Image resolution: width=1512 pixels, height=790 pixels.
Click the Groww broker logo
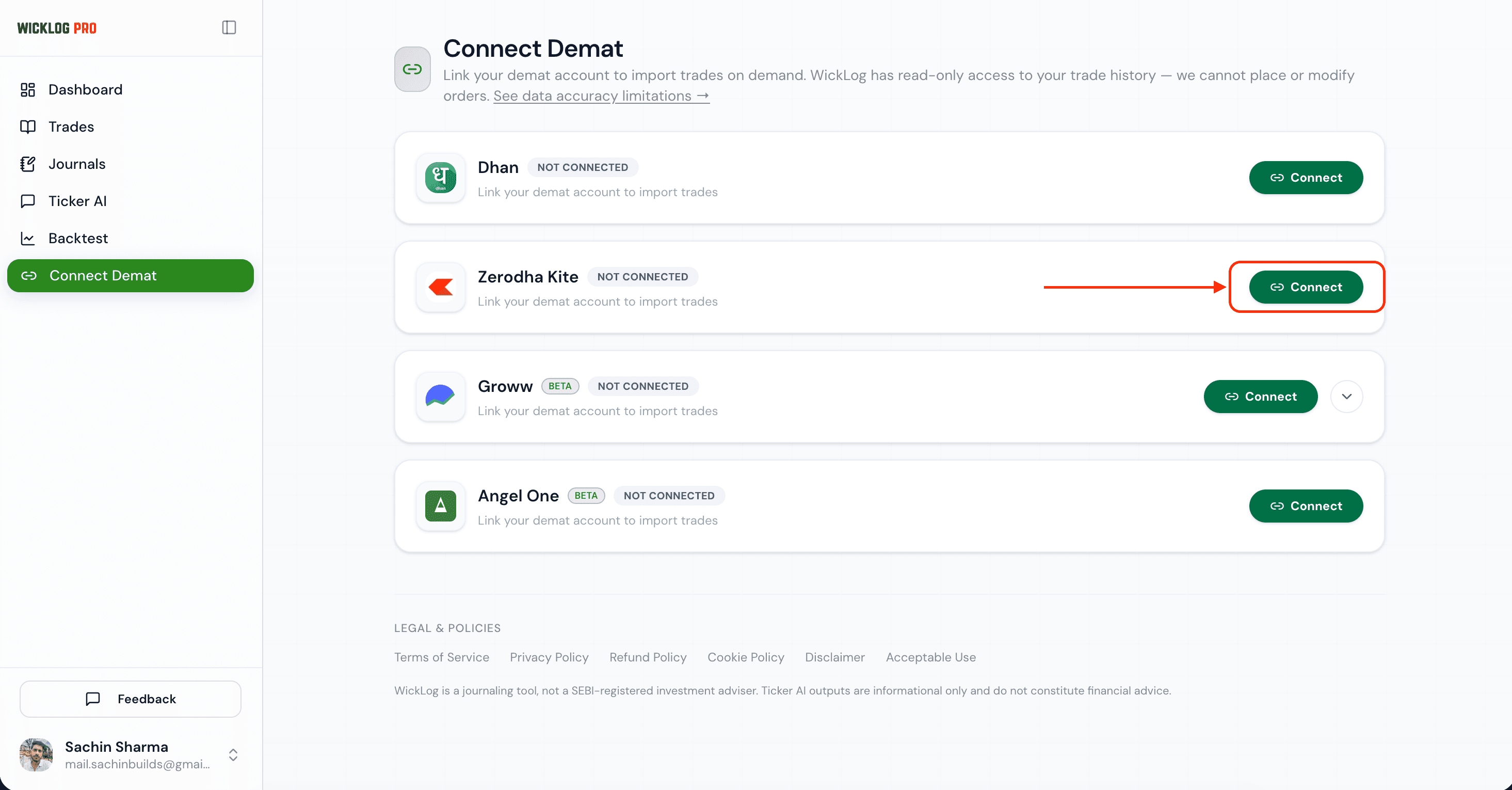point(440,397)
